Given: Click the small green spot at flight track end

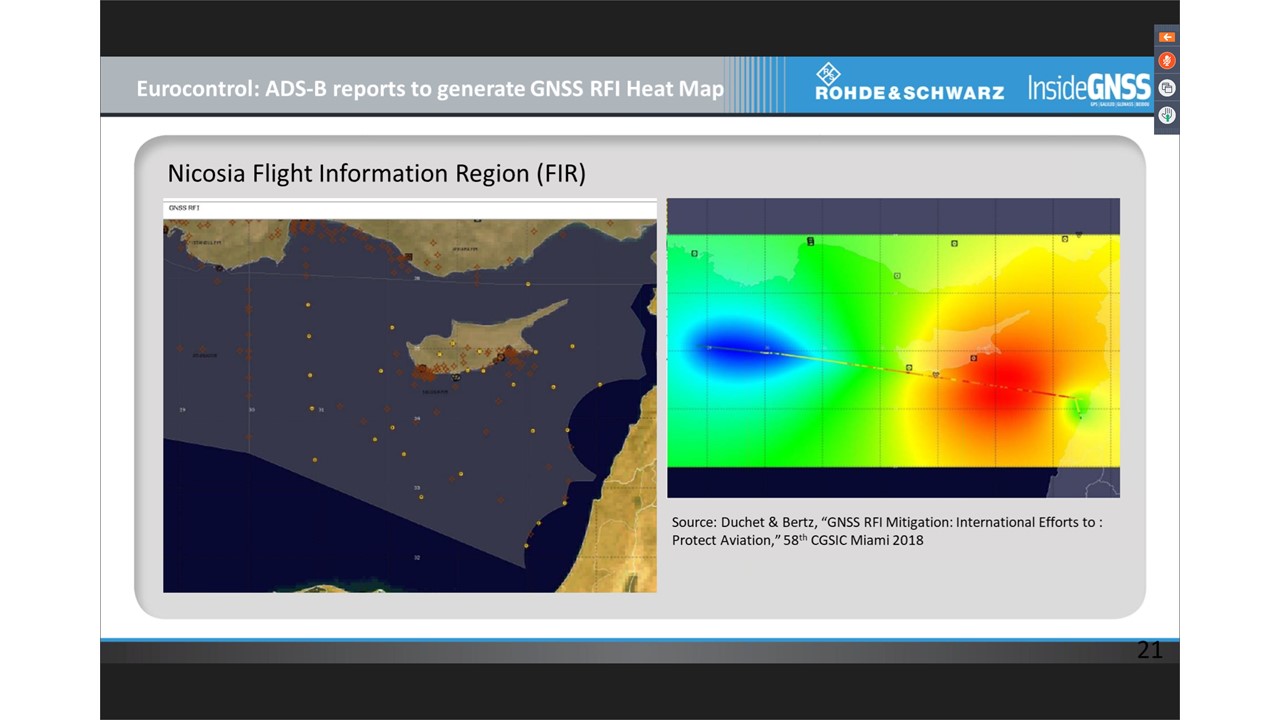Looking at the screenshot, I should (1080, 407).
